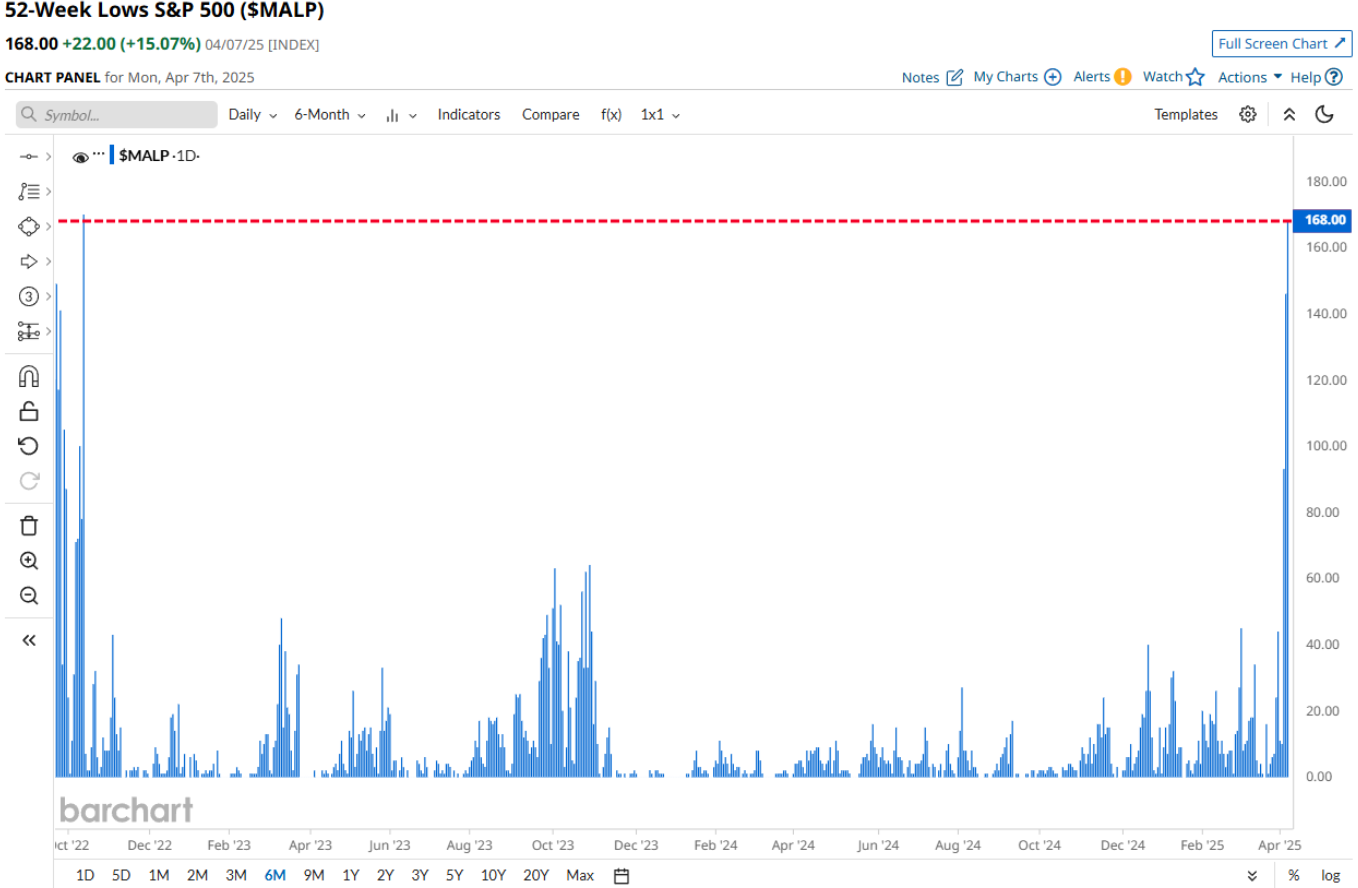The height and width of the screenshot is (888, 1358).
Task: Expand the bottom panel with down chevrons
Action: coord(1252,876)
